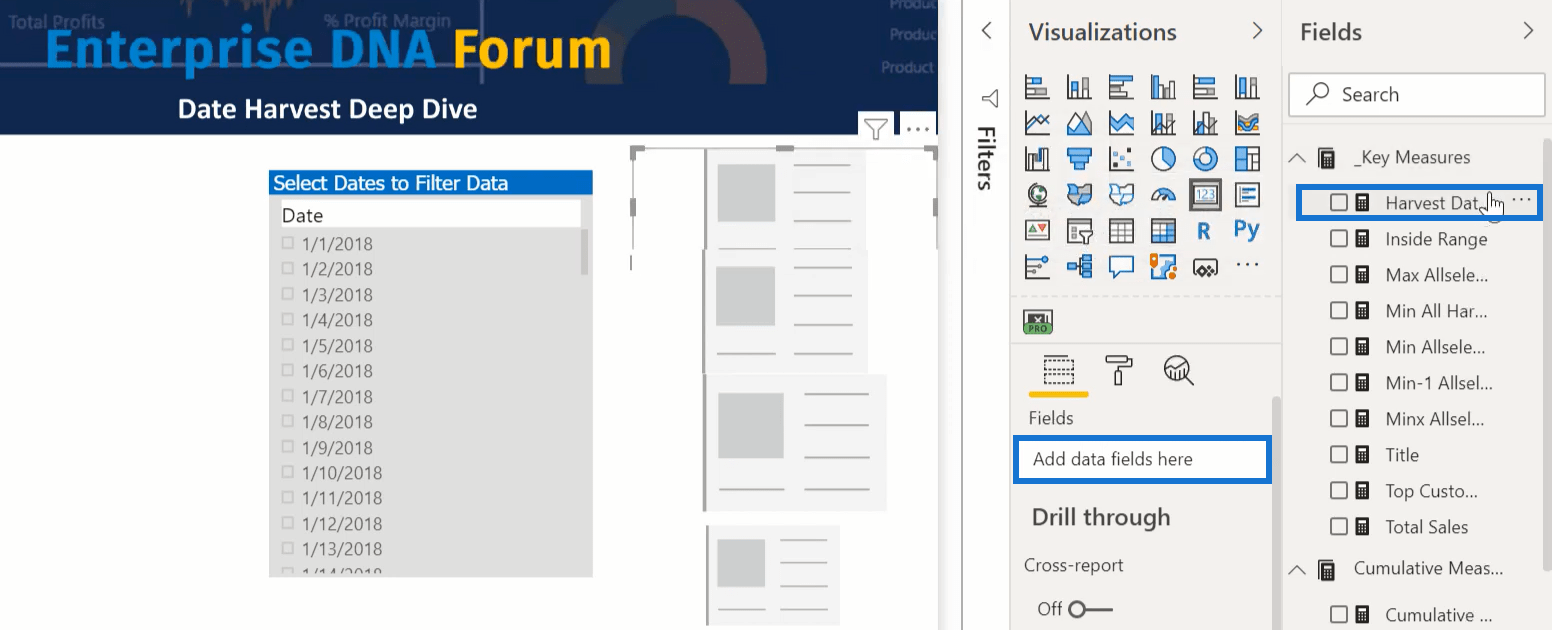The width and height of the screenshot is (1552, 630).
Task: Add a Map visualization with globe icon
Action: (1037, 195)
